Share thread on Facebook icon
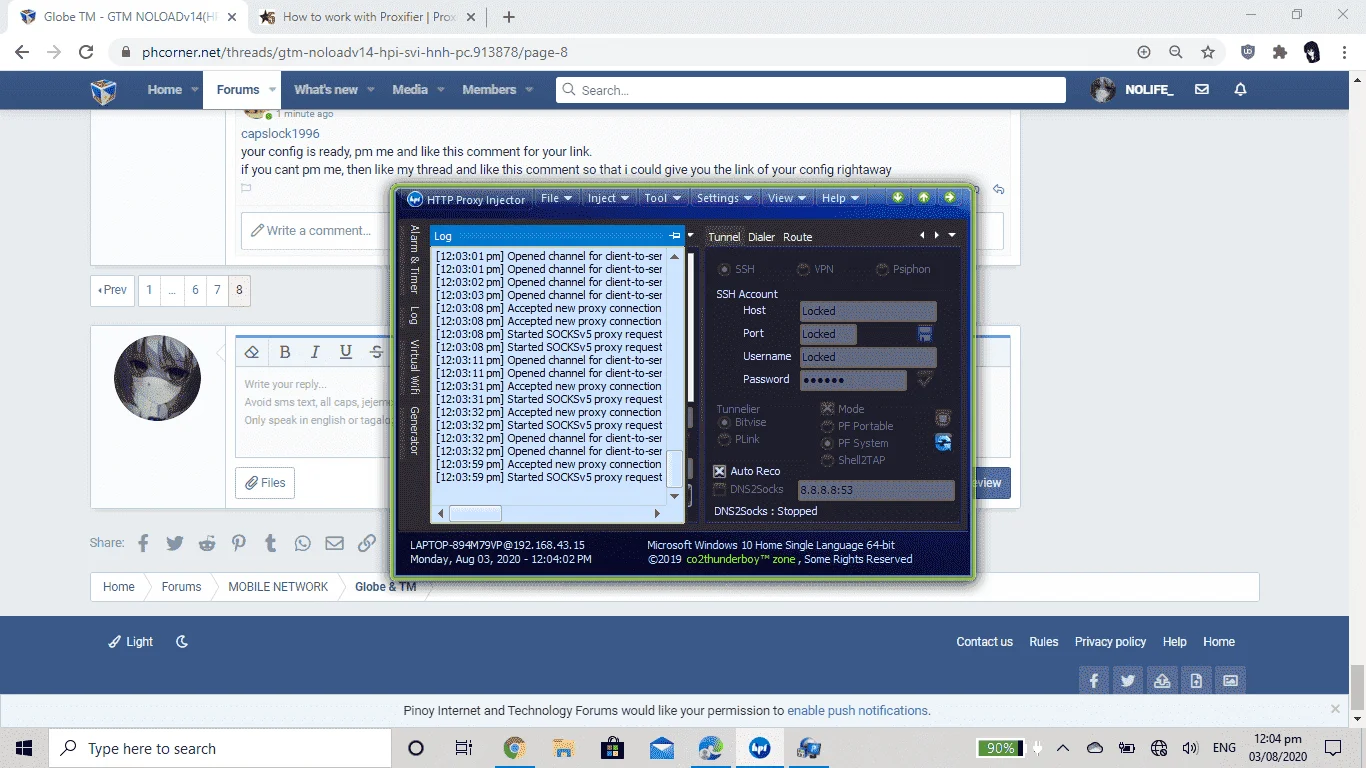The width and height of the screenshot is (1366, 768). tap(143, 543)
